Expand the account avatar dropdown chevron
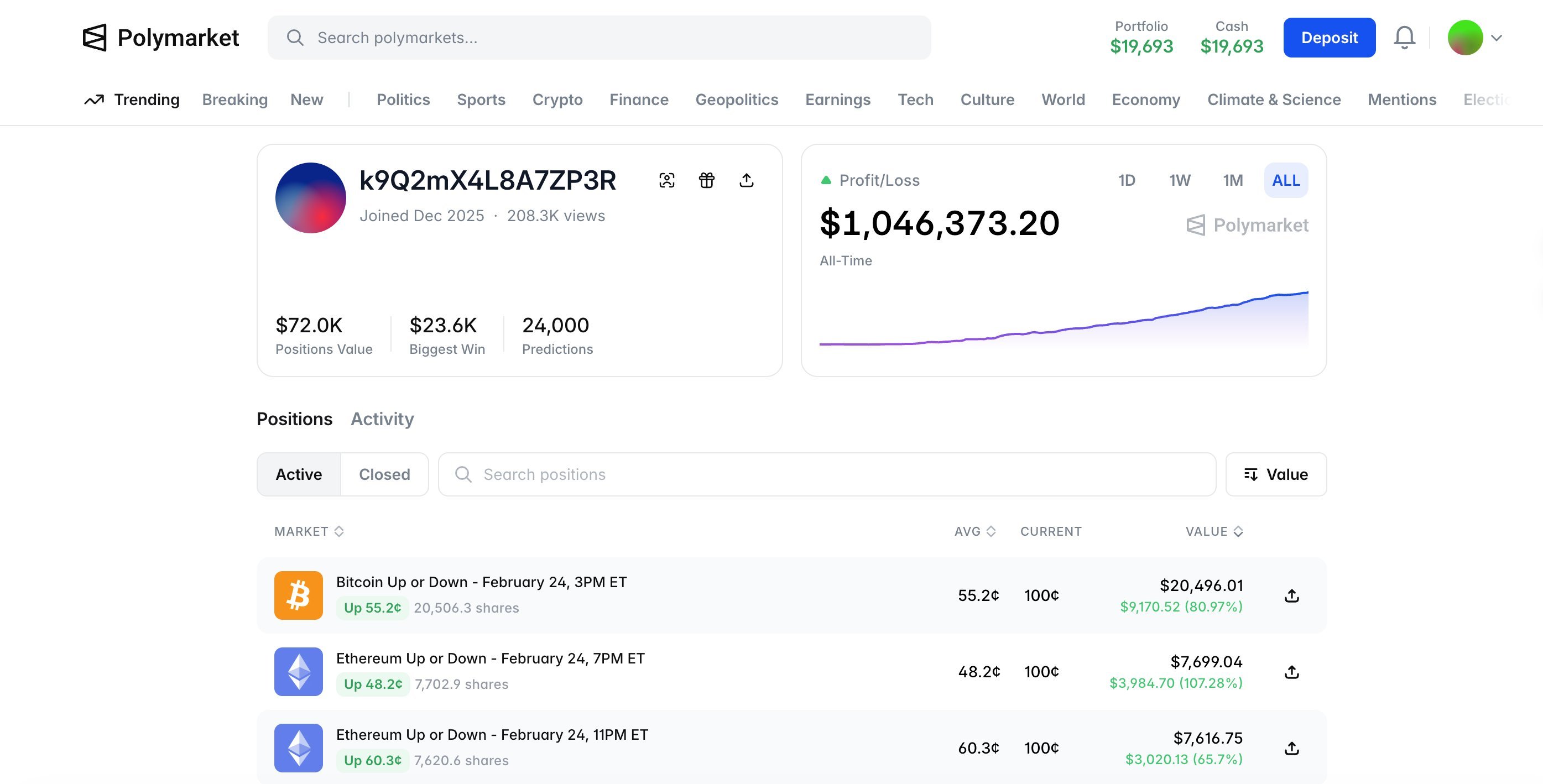1543x784 pixels. coord(1497,38)
